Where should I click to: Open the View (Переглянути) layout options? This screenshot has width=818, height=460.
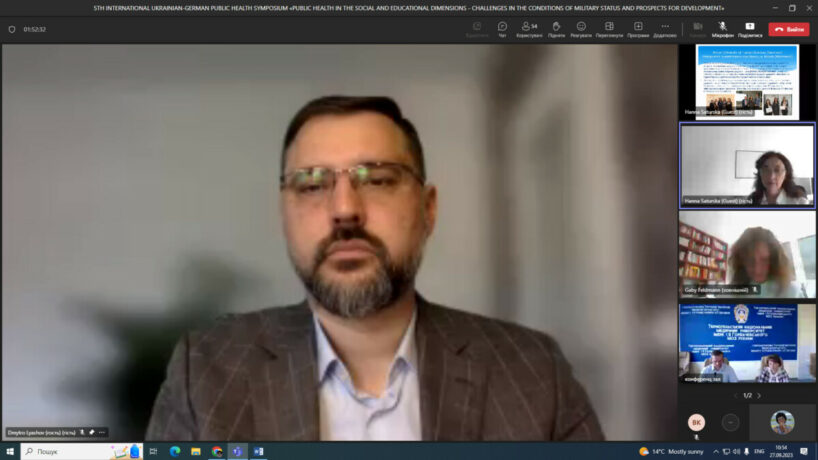tap(609, 29)
